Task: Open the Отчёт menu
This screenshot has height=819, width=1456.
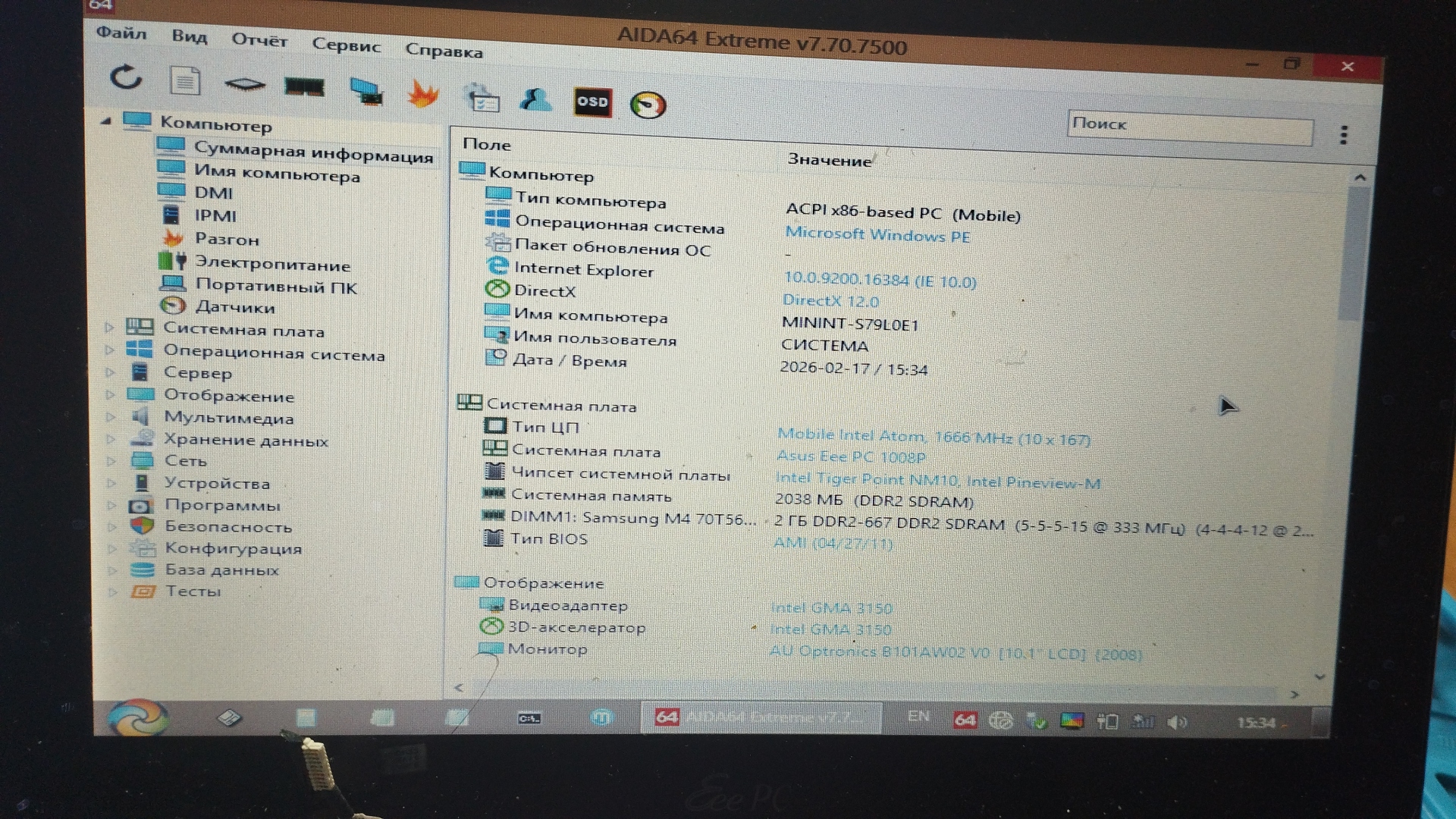Action: (259, 40)
